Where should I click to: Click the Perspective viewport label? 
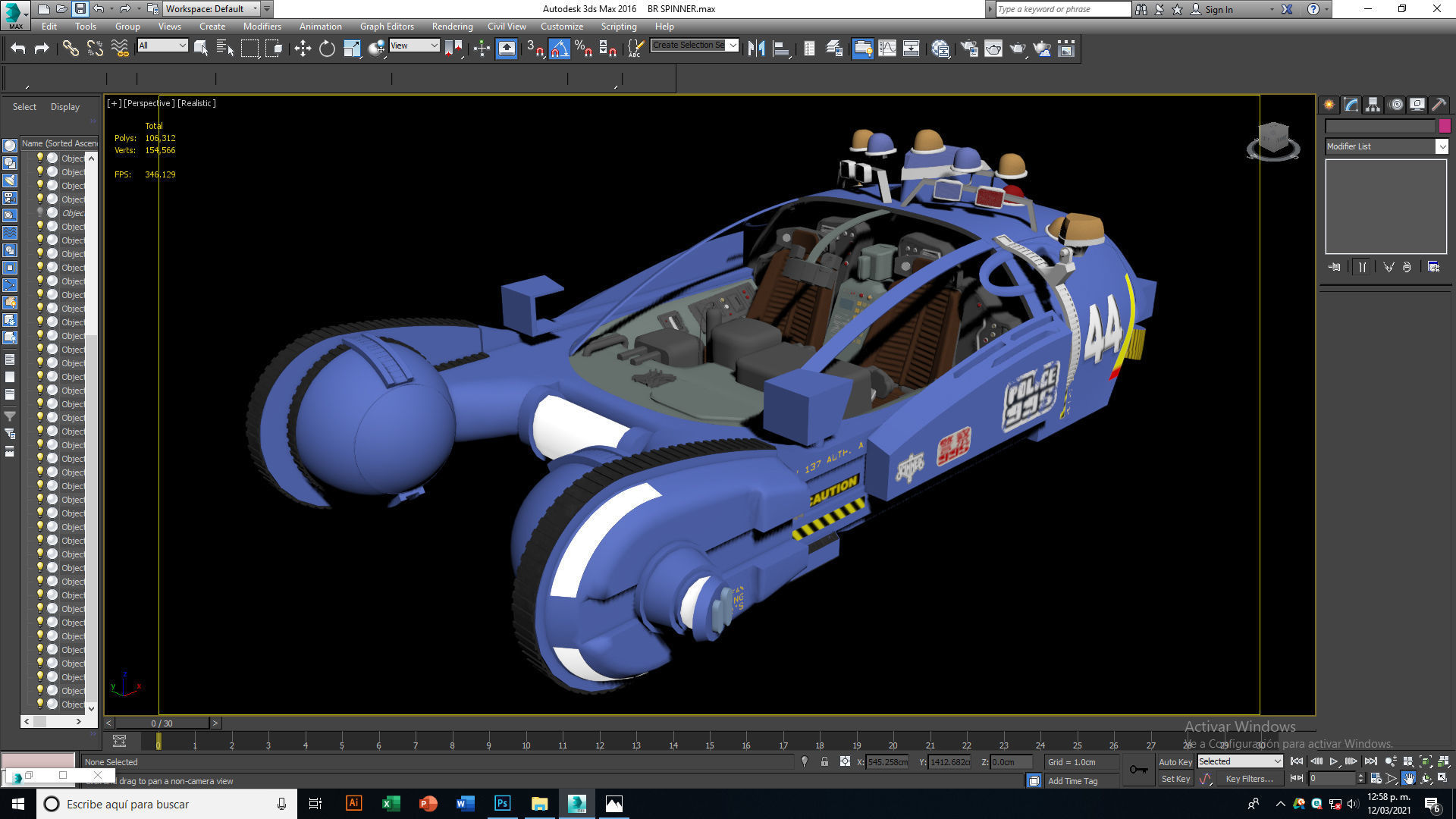[149, 103]
